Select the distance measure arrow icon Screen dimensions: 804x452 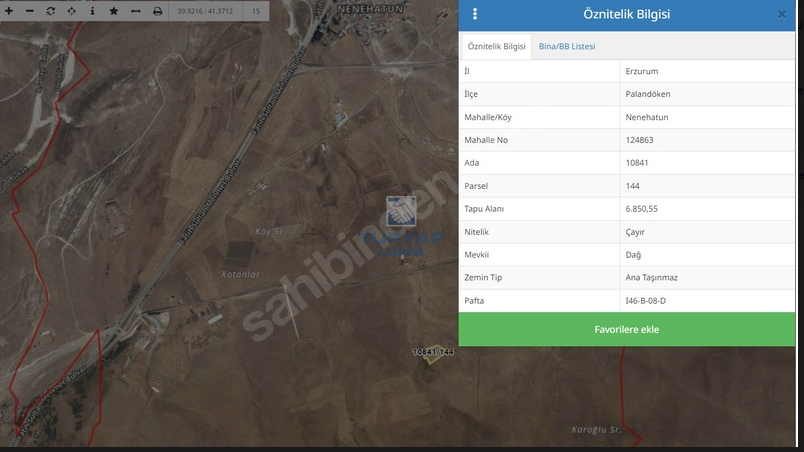coord(136,11)
